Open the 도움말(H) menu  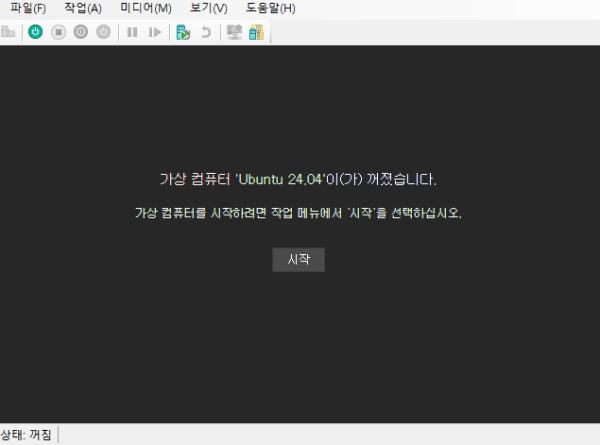point(271,8)
